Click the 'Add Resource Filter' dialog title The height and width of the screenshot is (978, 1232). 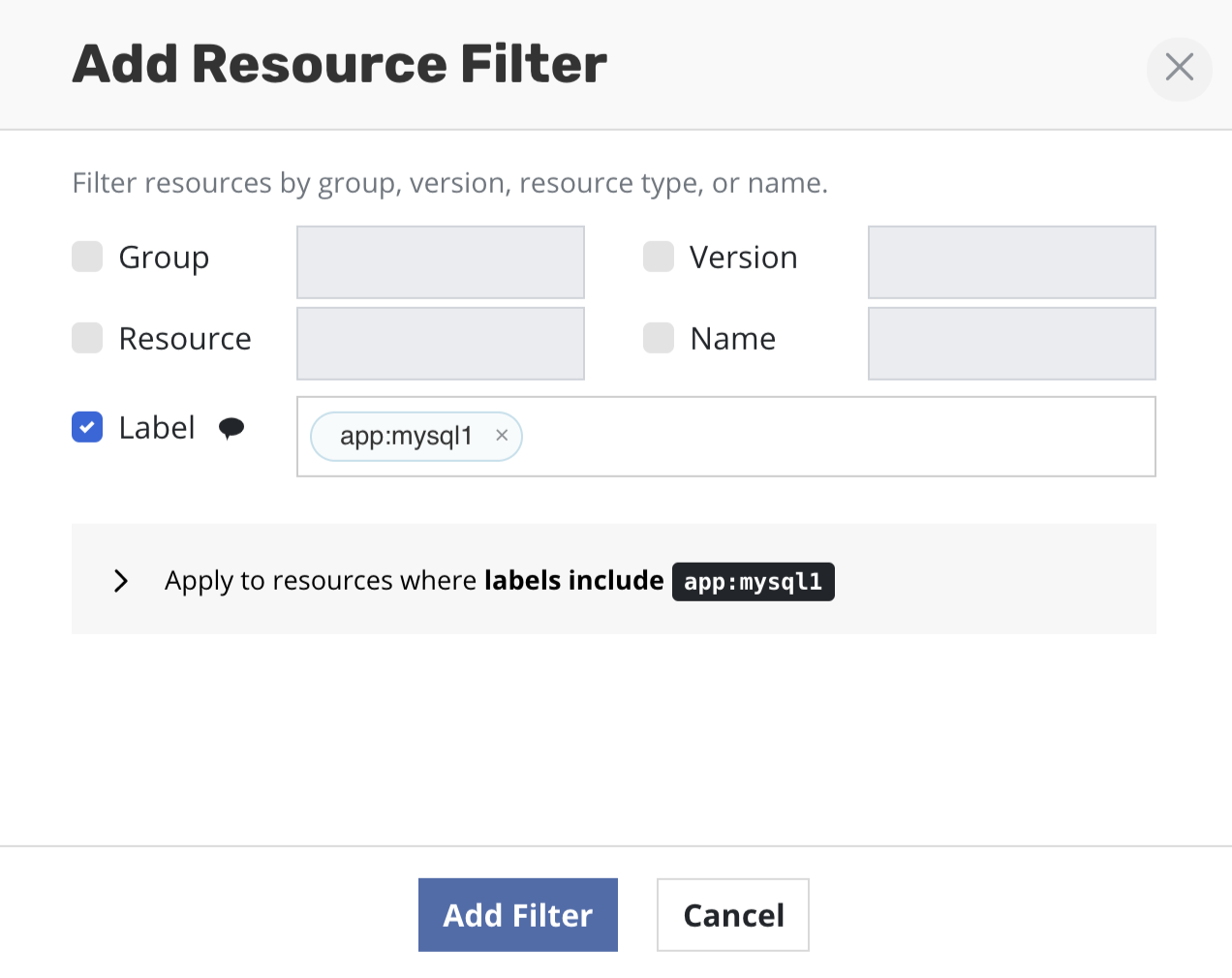click(339, 64)
